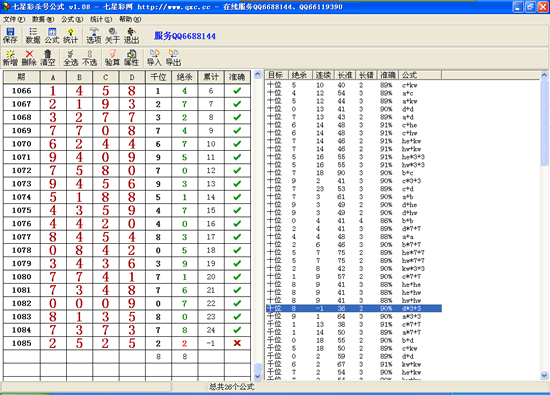Screen dimensions: 550x395
Task: Click the formula total count in status bar
Action: tap(232, 387)
